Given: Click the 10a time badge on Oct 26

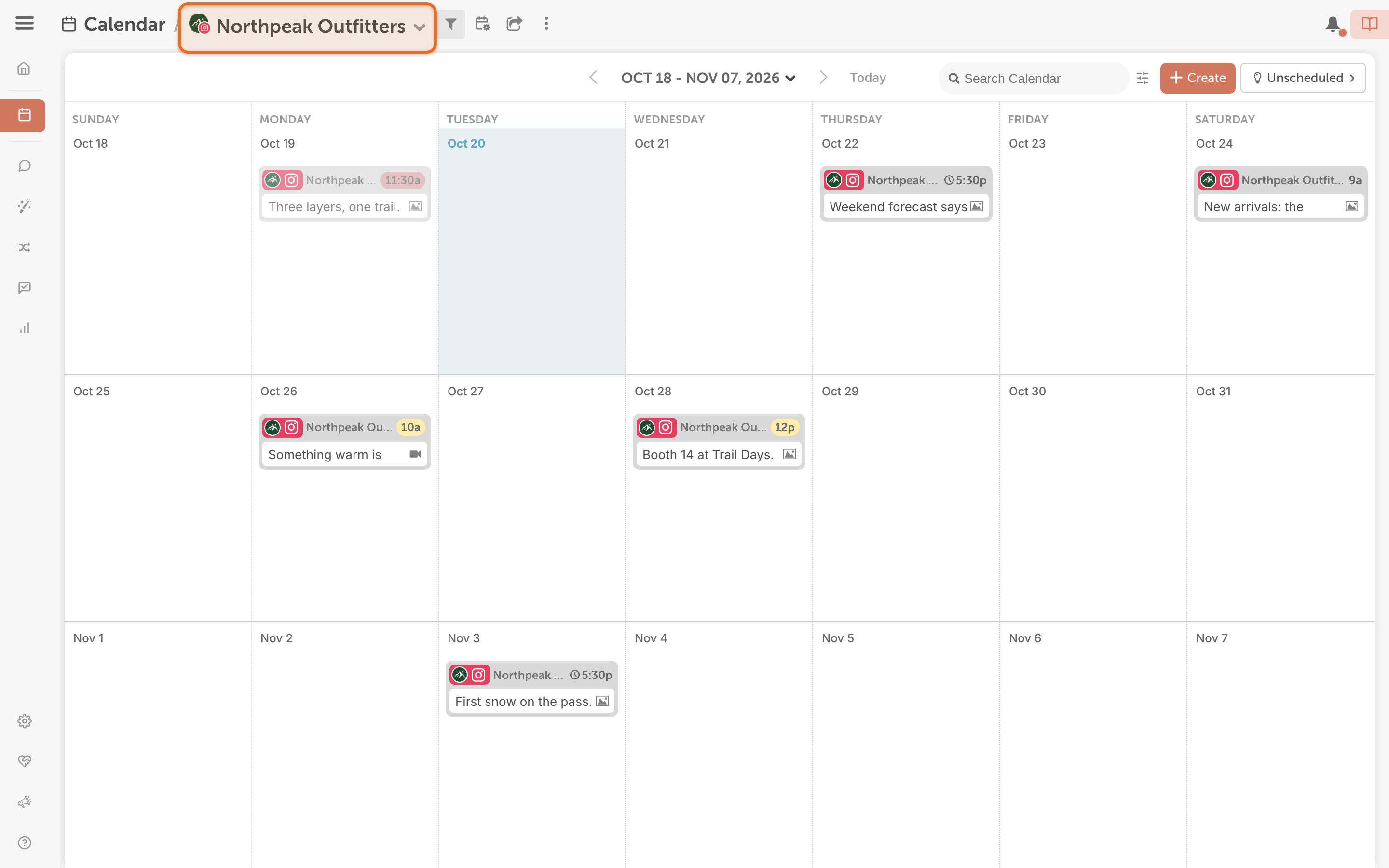Looking at the screenshot, I should tap(410, 427).
